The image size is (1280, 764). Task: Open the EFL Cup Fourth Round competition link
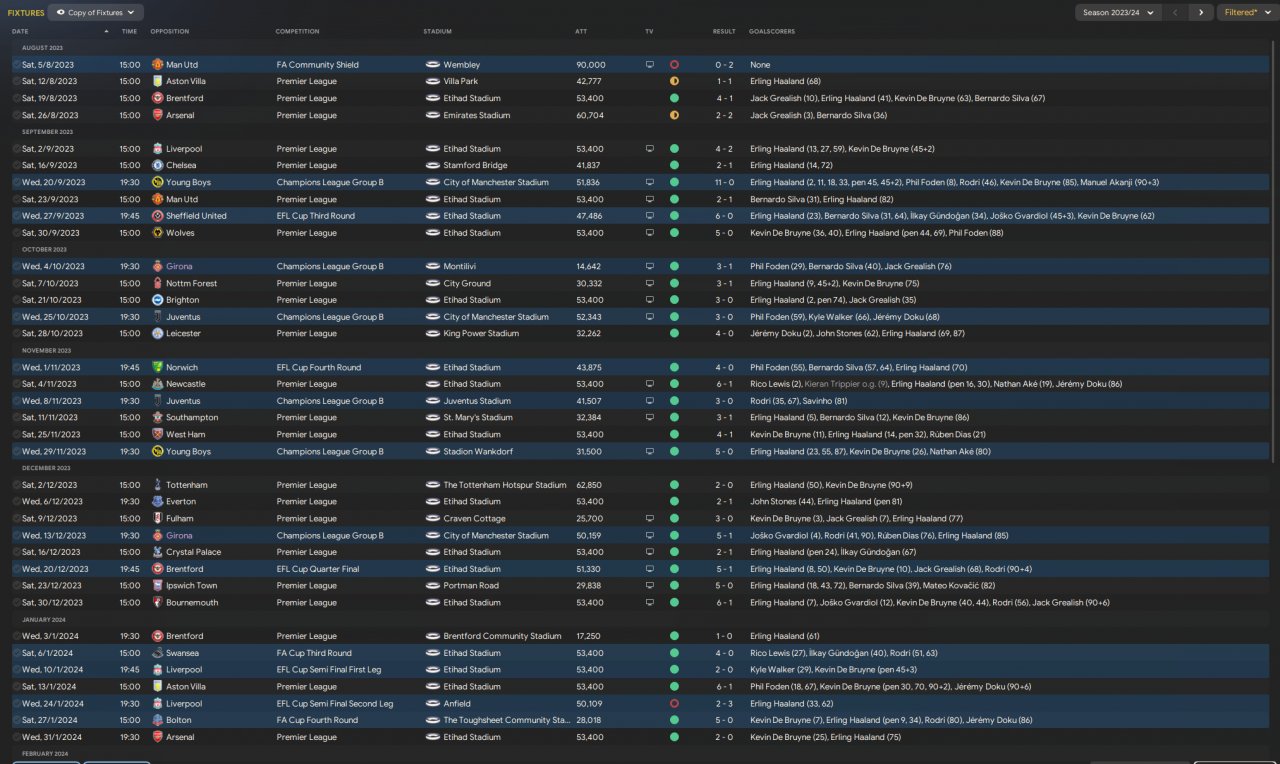(x=318, y=367)
